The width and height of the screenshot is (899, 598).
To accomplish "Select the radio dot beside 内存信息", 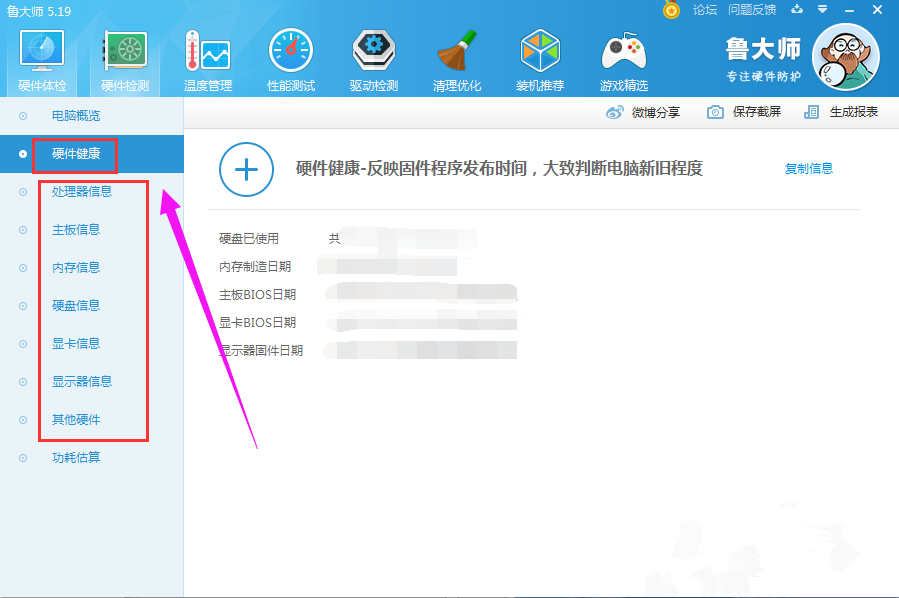I will click(x=22, y=267).
